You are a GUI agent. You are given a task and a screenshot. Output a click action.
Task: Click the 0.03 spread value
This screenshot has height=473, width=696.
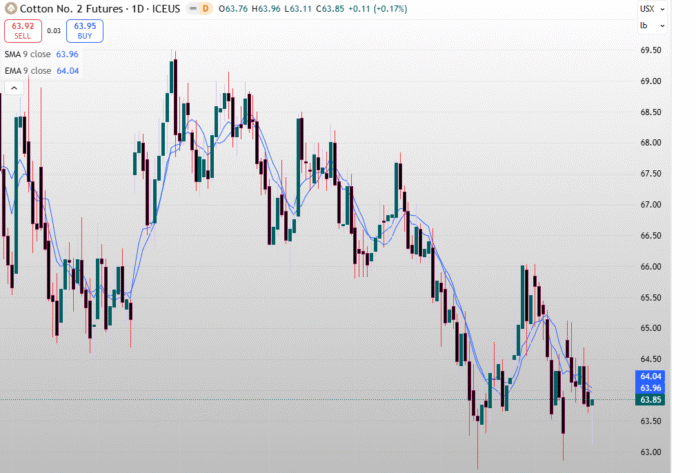click(54, 31)
